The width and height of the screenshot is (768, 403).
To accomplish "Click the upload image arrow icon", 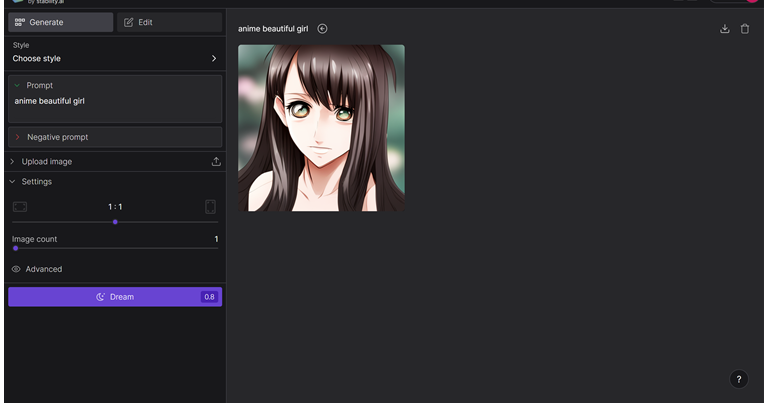I will [x=216, y=161].
